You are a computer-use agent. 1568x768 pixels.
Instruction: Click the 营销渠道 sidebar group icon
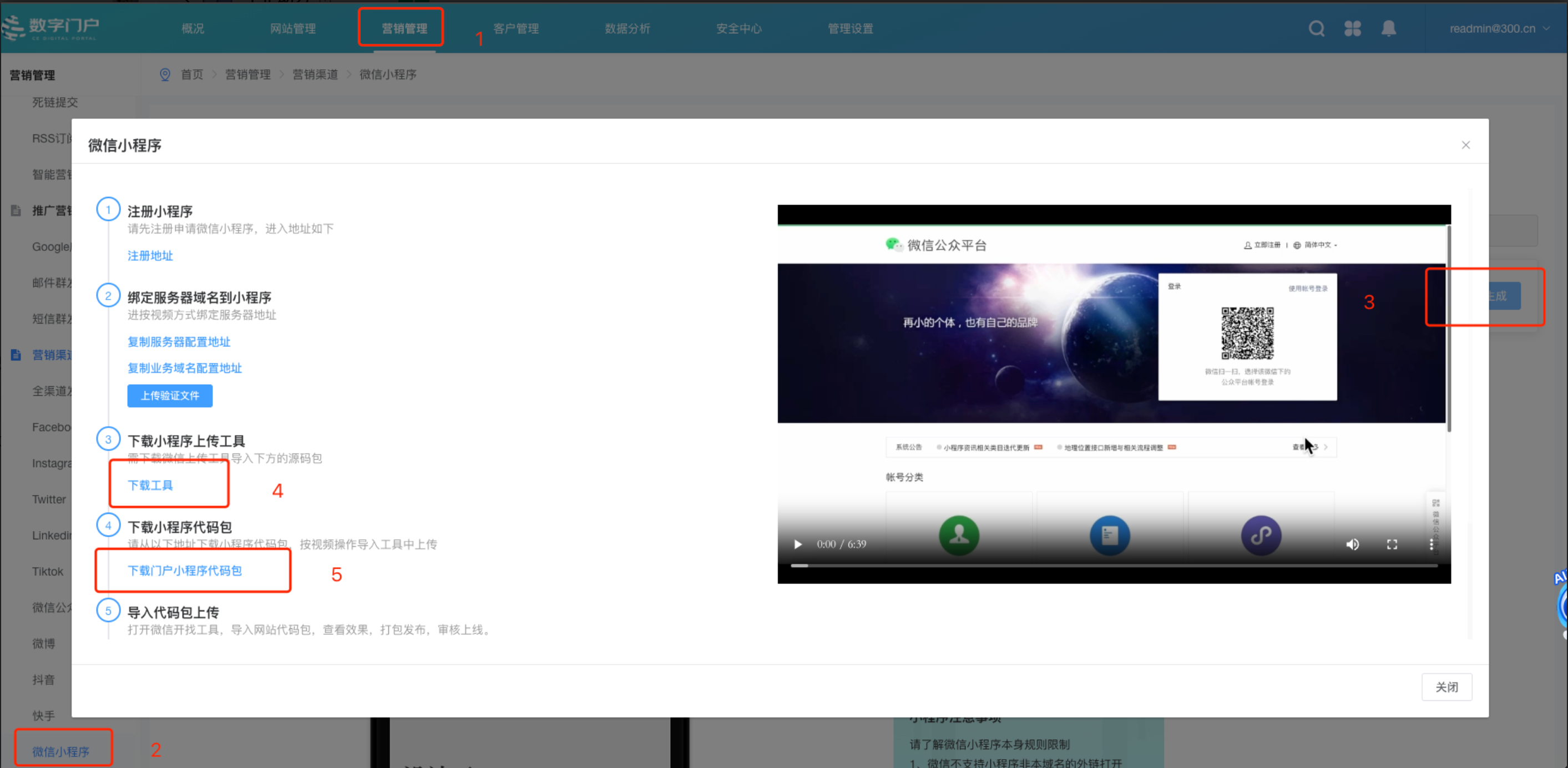click(x=16, y=355)
